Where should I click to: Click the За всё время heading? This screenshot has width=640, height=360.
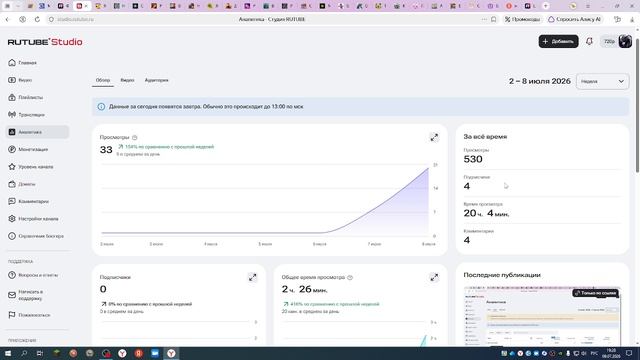485,137
